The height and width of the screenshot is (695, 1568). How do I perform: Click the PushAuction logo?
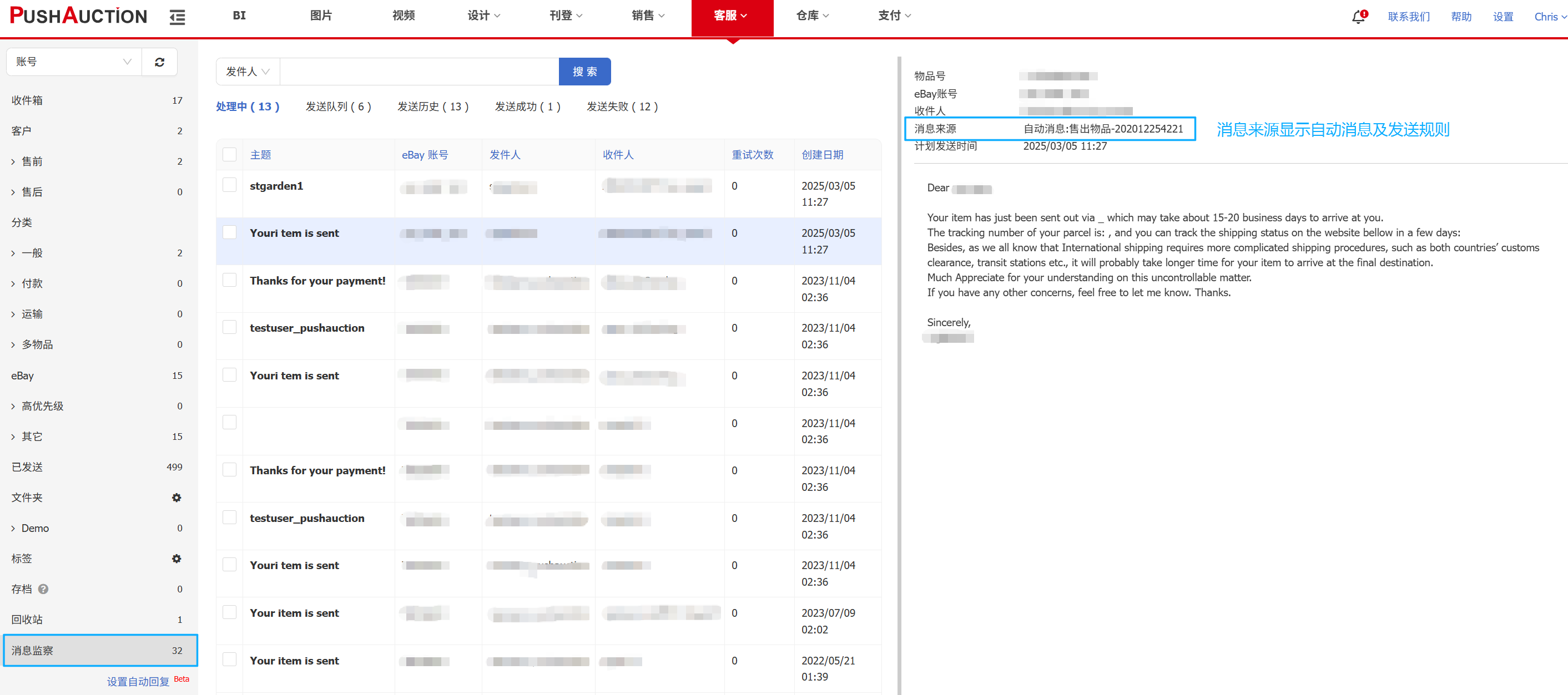click(78, 16)
